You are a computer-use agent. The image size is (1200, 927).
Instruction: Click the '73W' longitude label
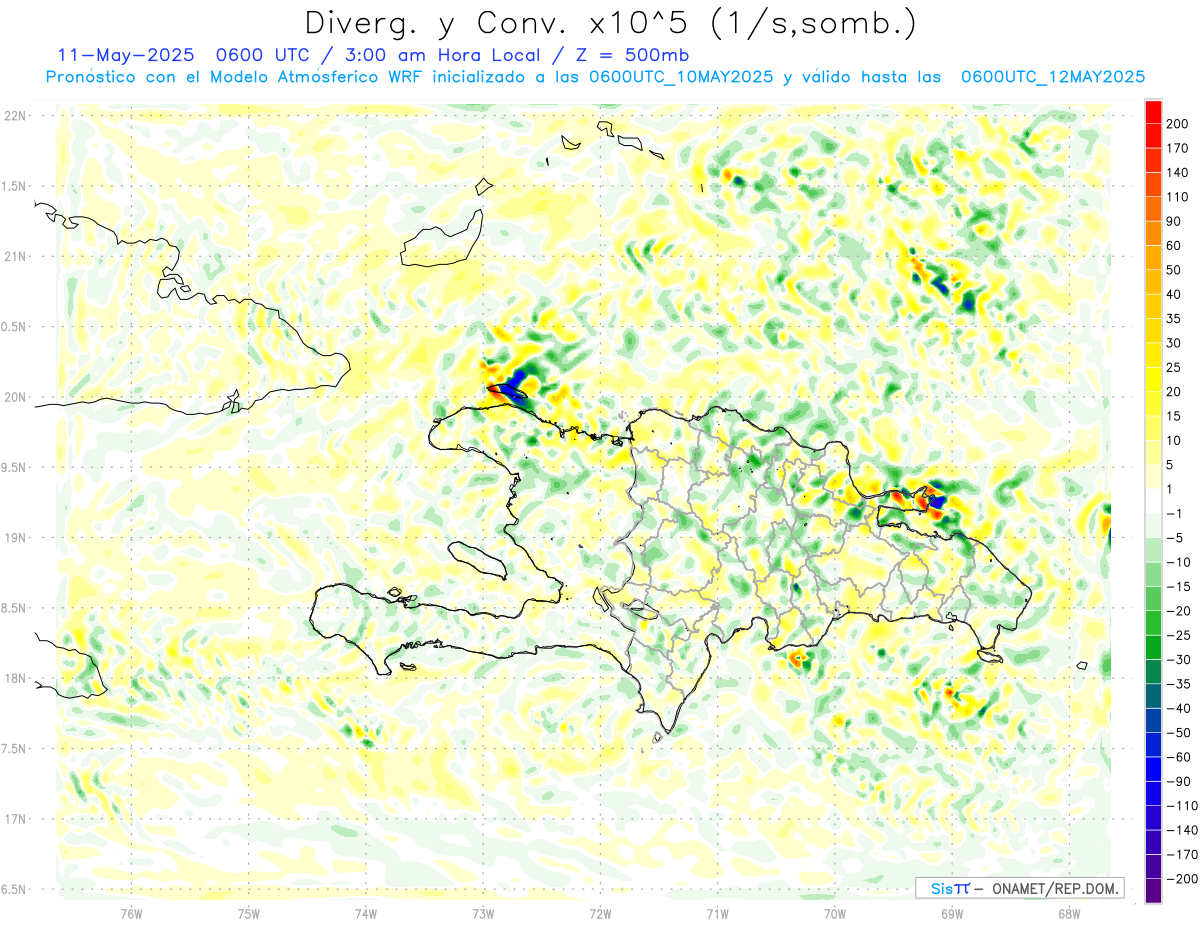point(483,913)
